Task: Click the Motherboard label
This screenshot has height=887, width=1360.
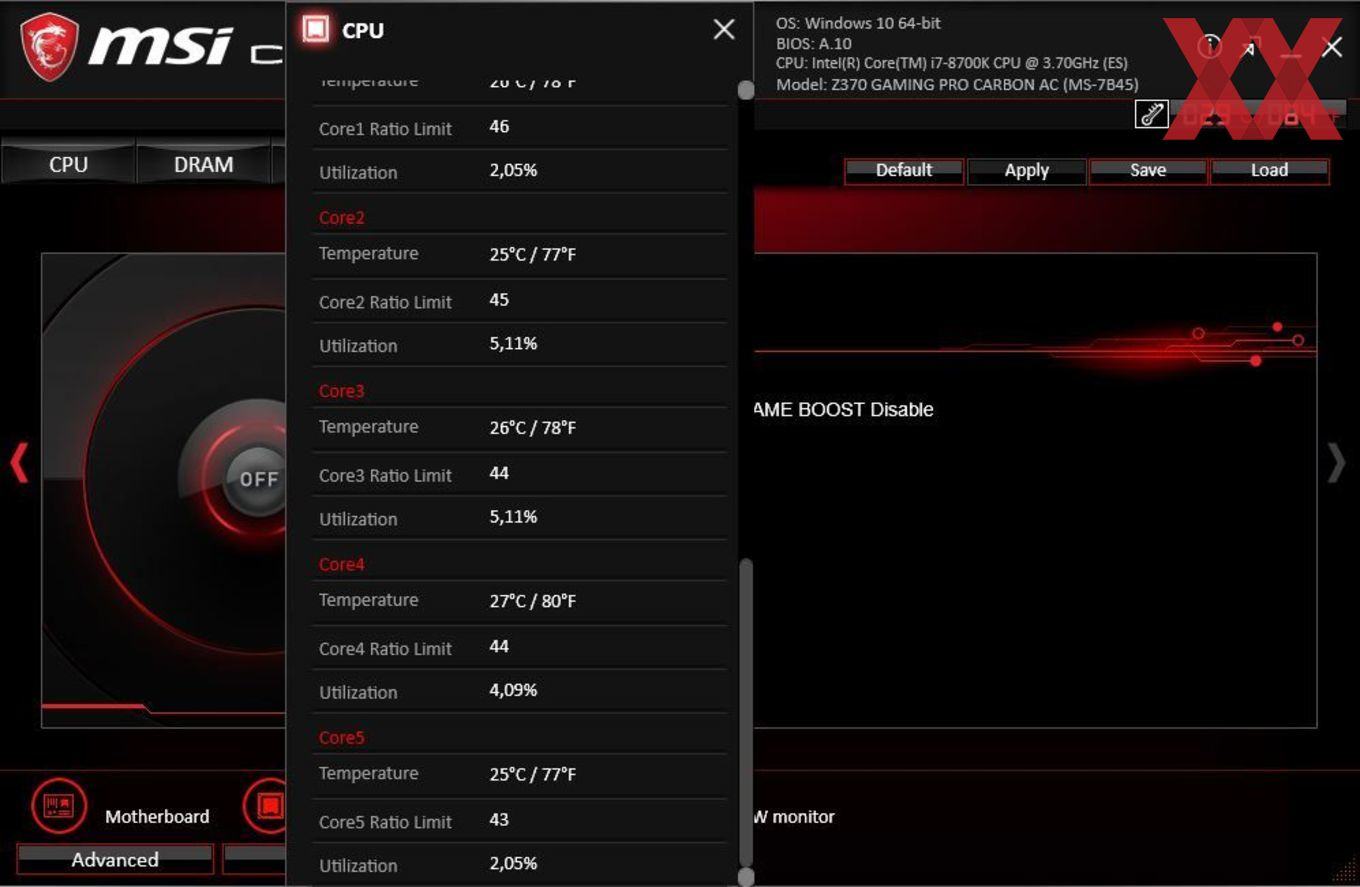Action: coord(157,817)
